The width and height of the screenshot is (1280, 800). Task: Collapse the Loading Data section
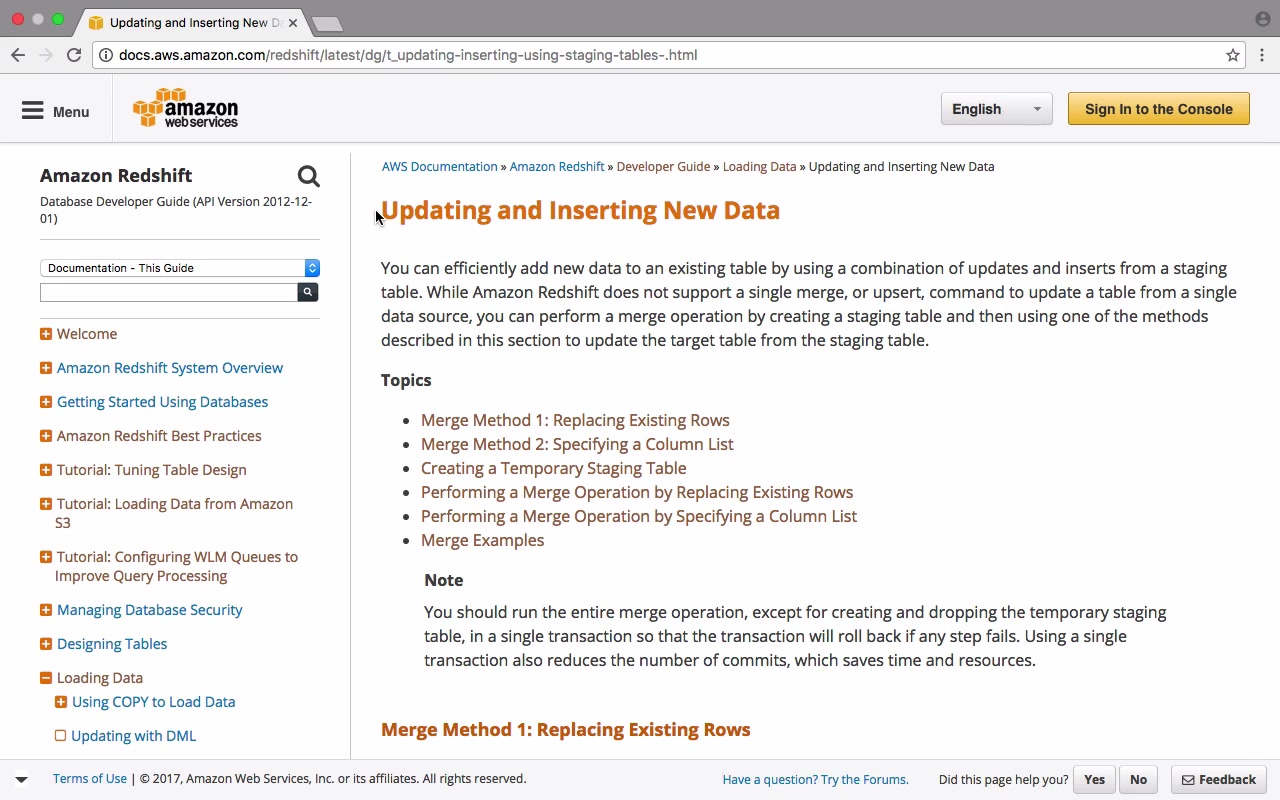pos(46,678)
